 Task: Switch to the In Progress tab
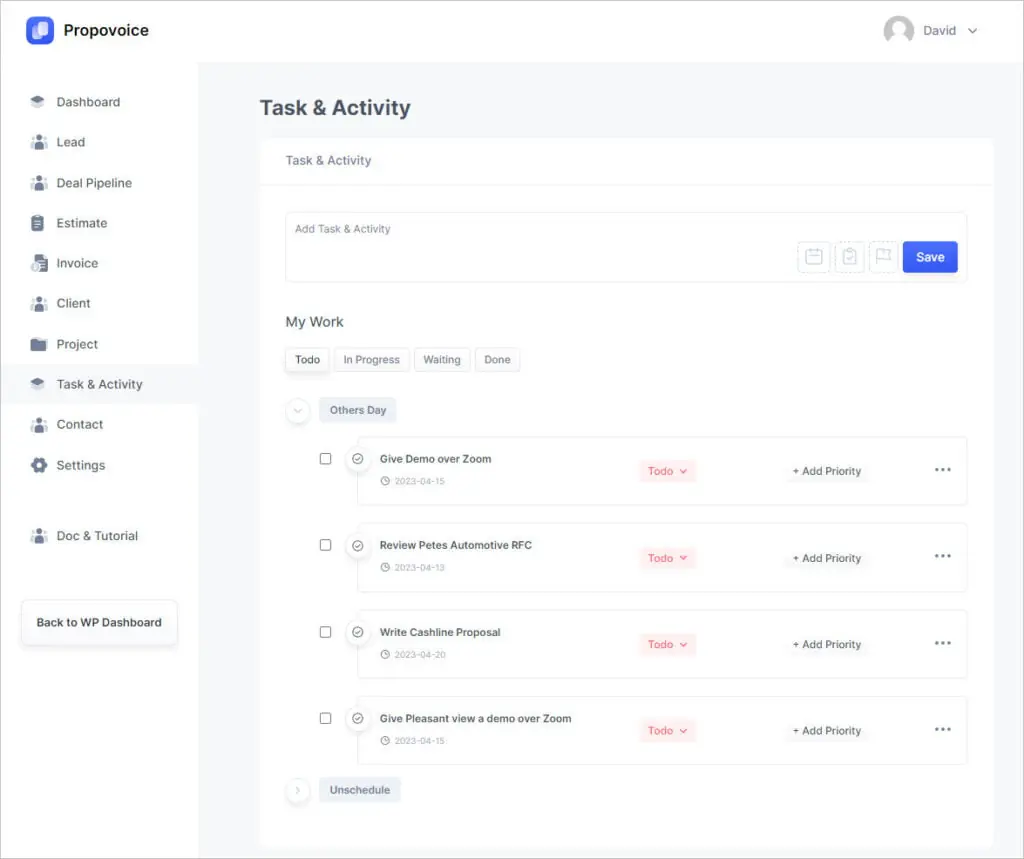[x=371, y=360]
